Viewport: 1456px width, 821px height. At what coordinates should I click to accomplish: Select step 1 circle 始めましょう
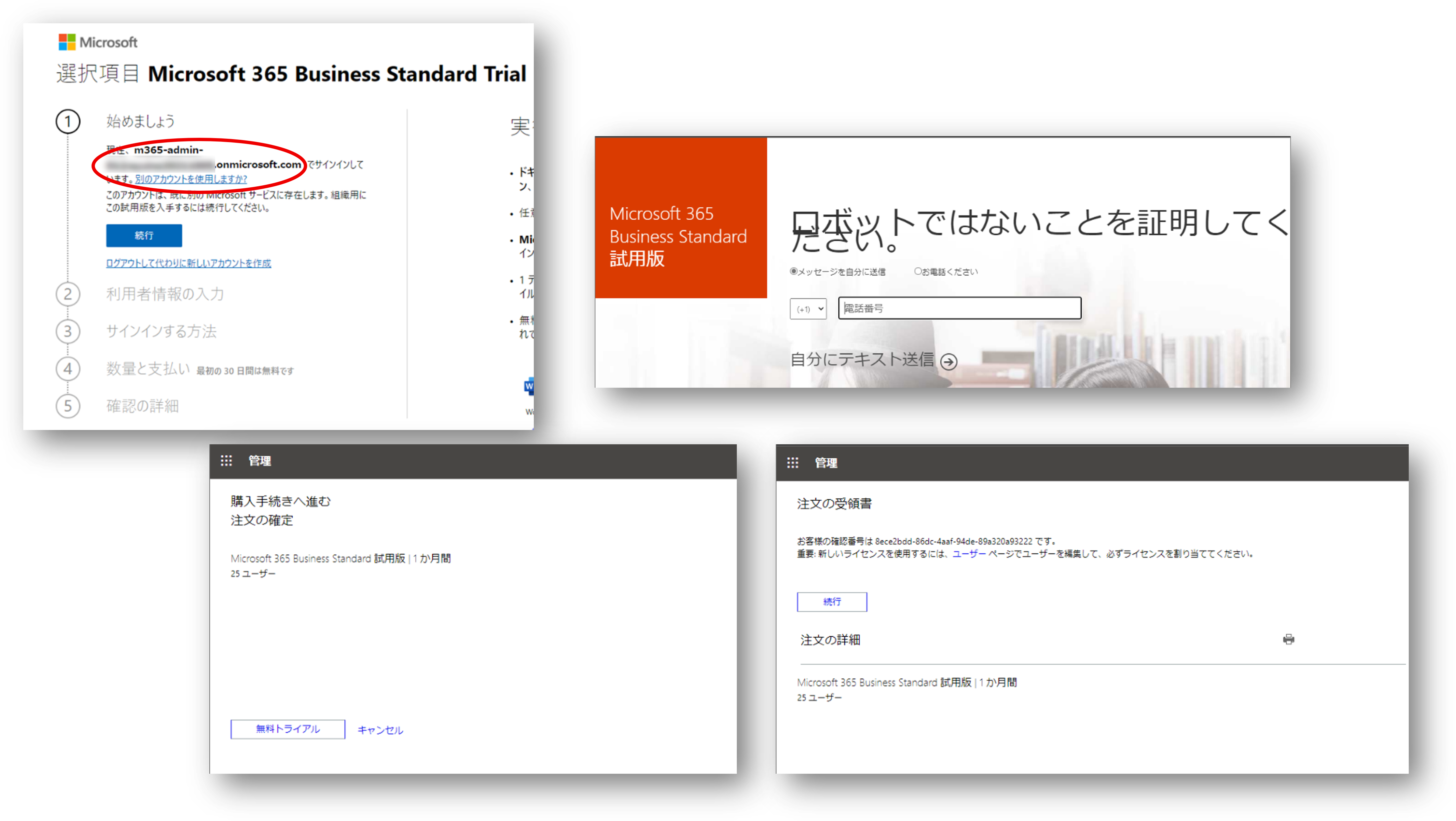click(x=68, y=121)
